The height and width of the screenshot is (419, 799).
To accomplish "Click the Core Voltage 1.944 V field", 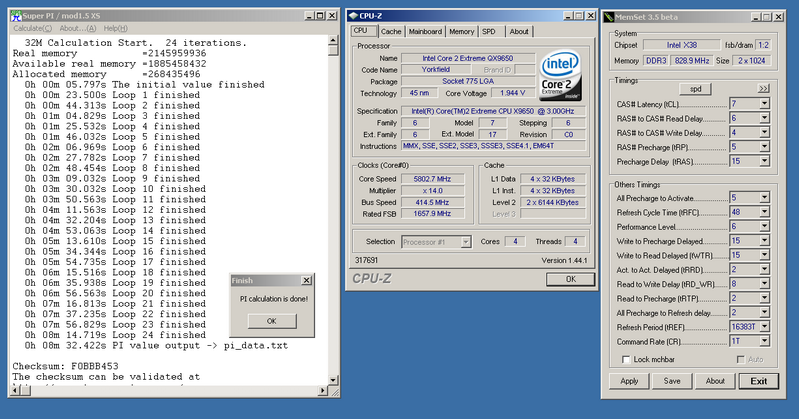I will pyautogui.click(x=512, y=93).
